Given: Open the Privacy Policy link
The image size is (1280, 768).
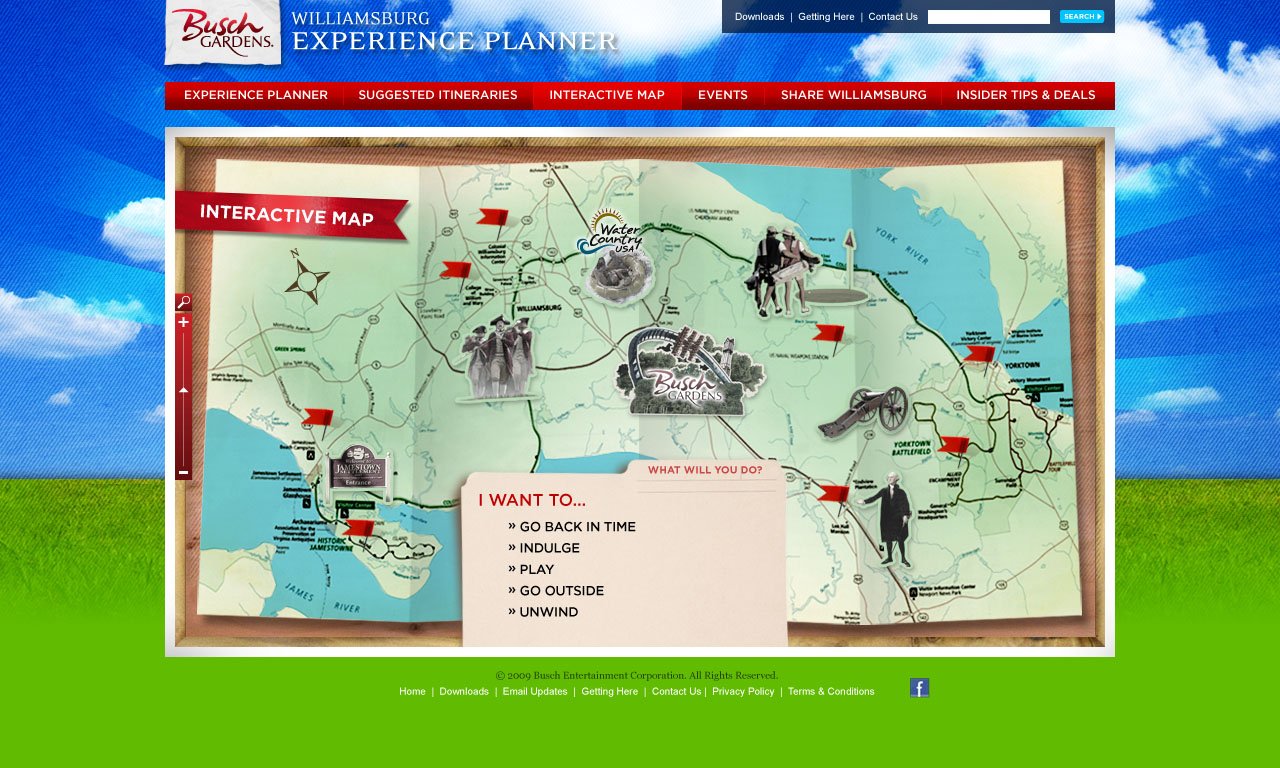Looking at the screenshot, I should point(743,692).
